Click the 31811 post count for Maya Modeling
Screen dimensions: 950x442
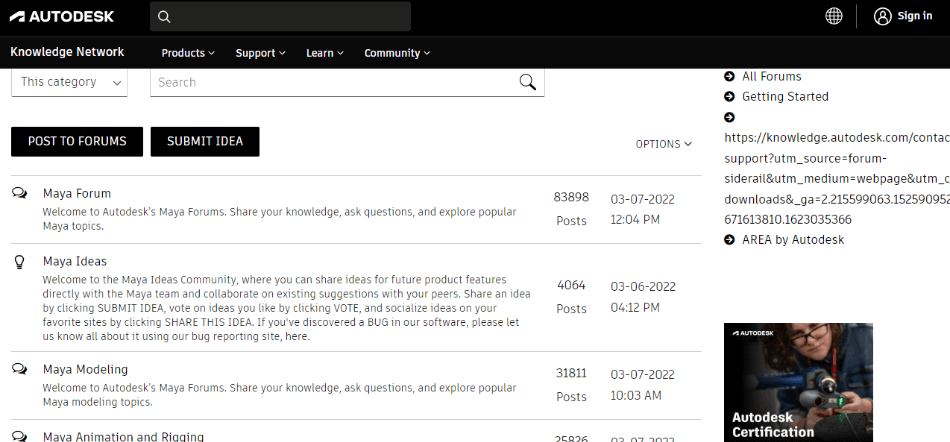(x=571, y=373)
